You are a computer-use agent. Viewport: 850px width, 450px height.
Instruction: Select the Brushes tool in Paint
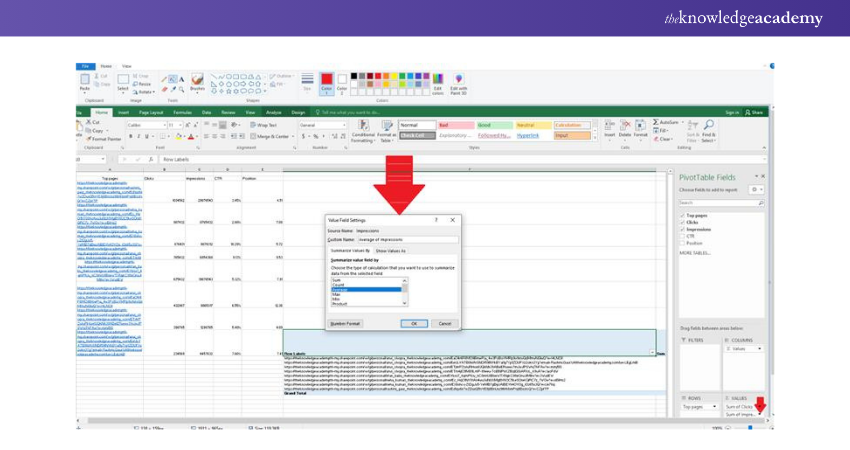(x=197, y=82)
